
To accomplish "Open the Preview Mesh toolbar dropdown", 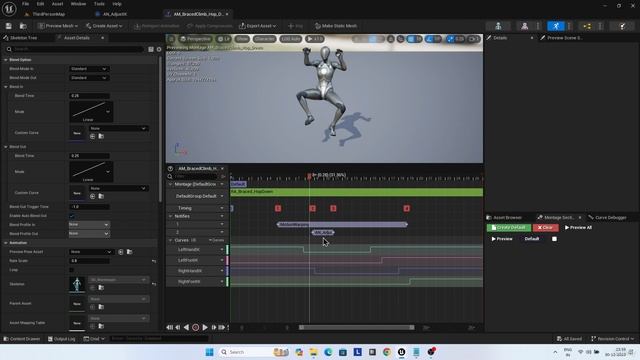I will coord(58,26).
